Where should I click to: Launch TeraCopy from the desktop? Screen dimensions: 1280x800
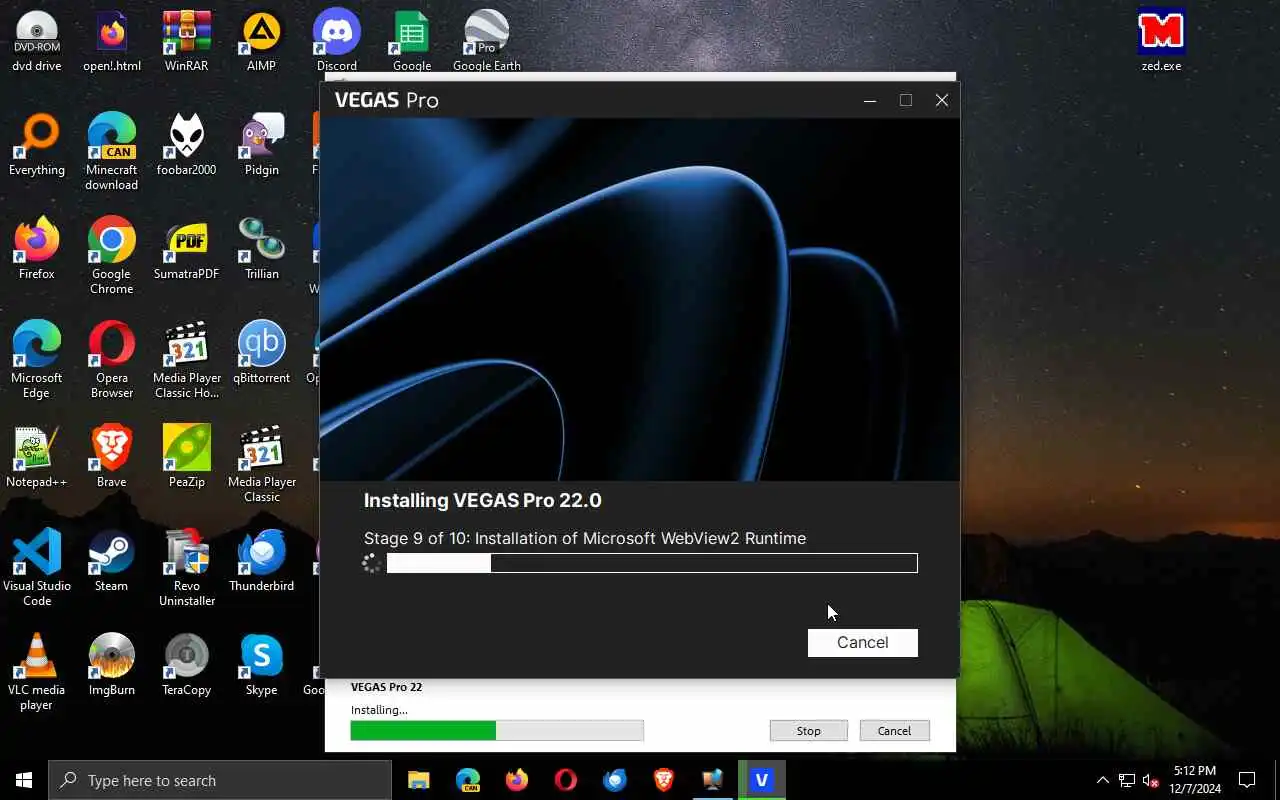click(x=187, y=665)
